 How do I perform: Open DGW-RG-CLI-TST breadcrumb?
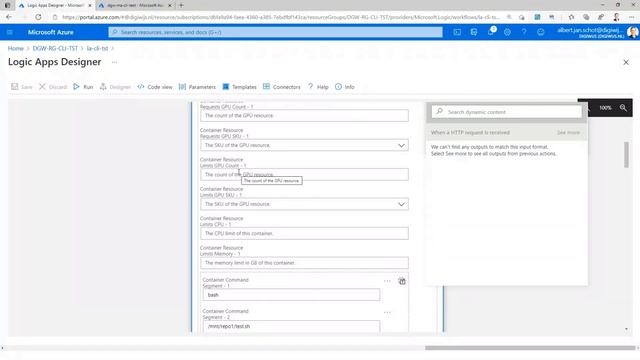(55, 48)
